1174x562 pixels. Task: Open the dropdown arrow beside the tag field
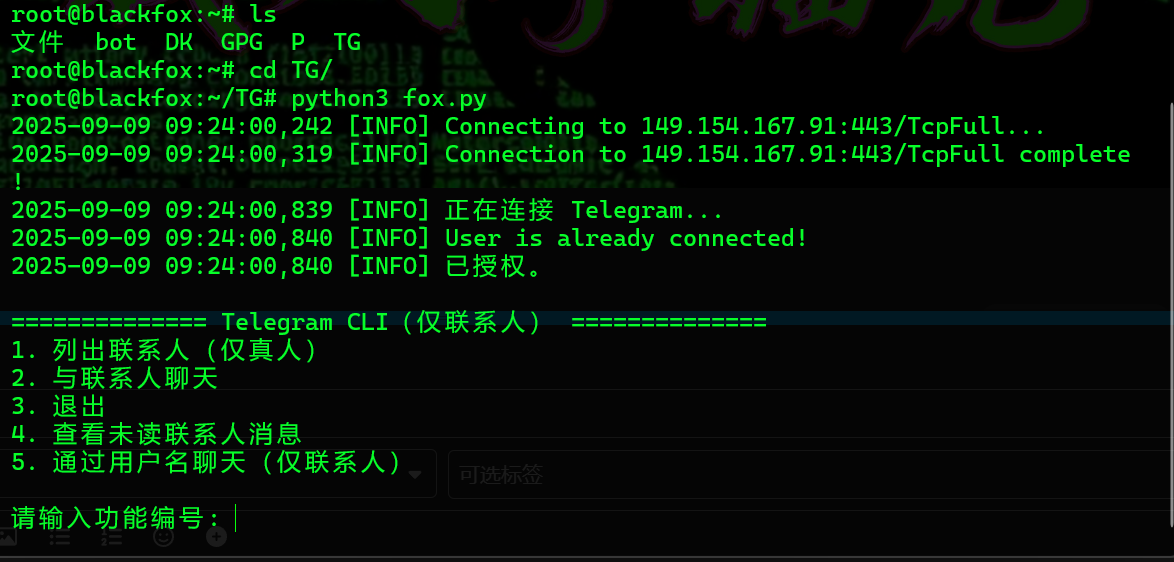414,474
